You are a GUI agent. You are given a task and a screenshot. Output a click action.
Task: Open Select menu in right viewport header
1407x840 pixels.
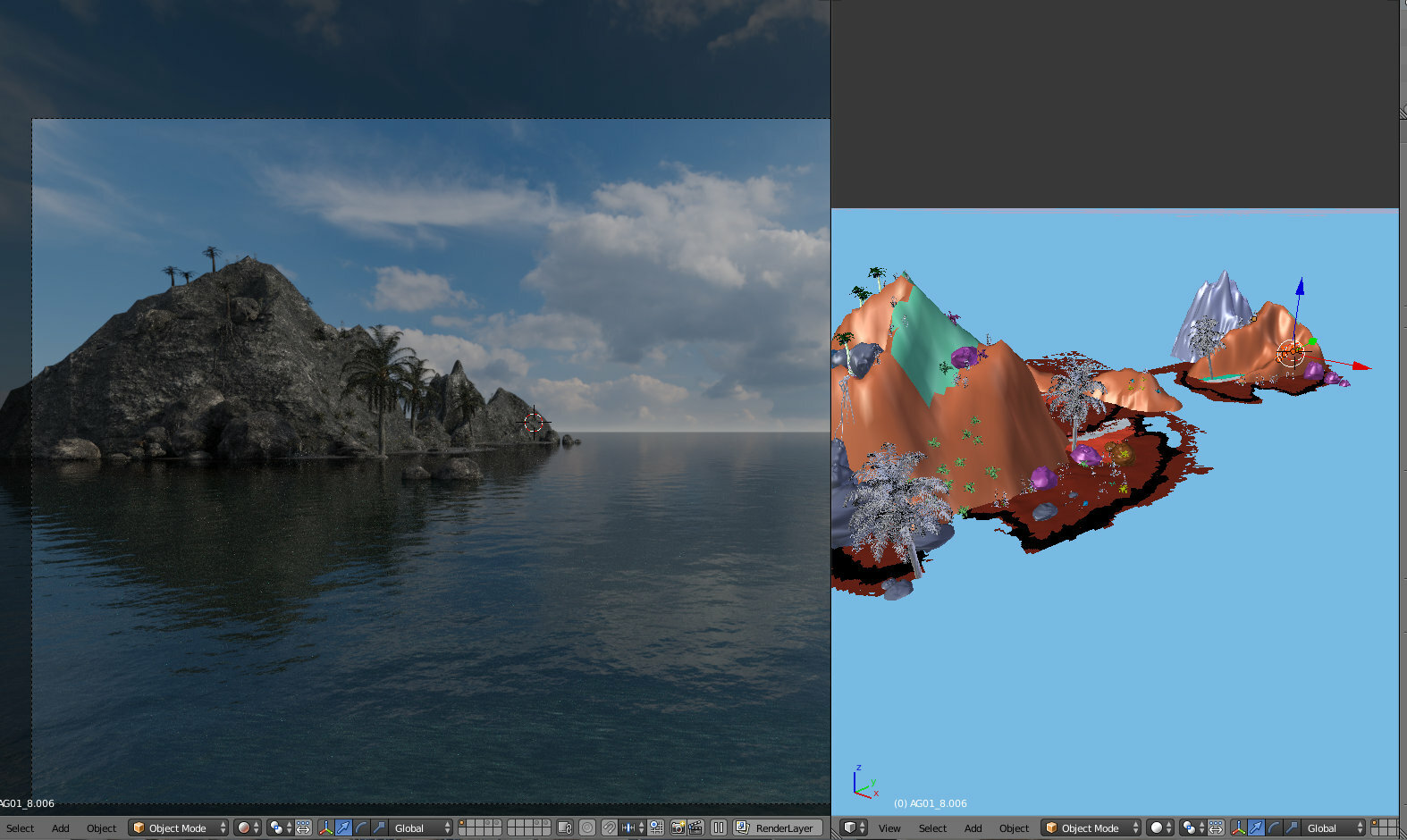coord(932,828)
